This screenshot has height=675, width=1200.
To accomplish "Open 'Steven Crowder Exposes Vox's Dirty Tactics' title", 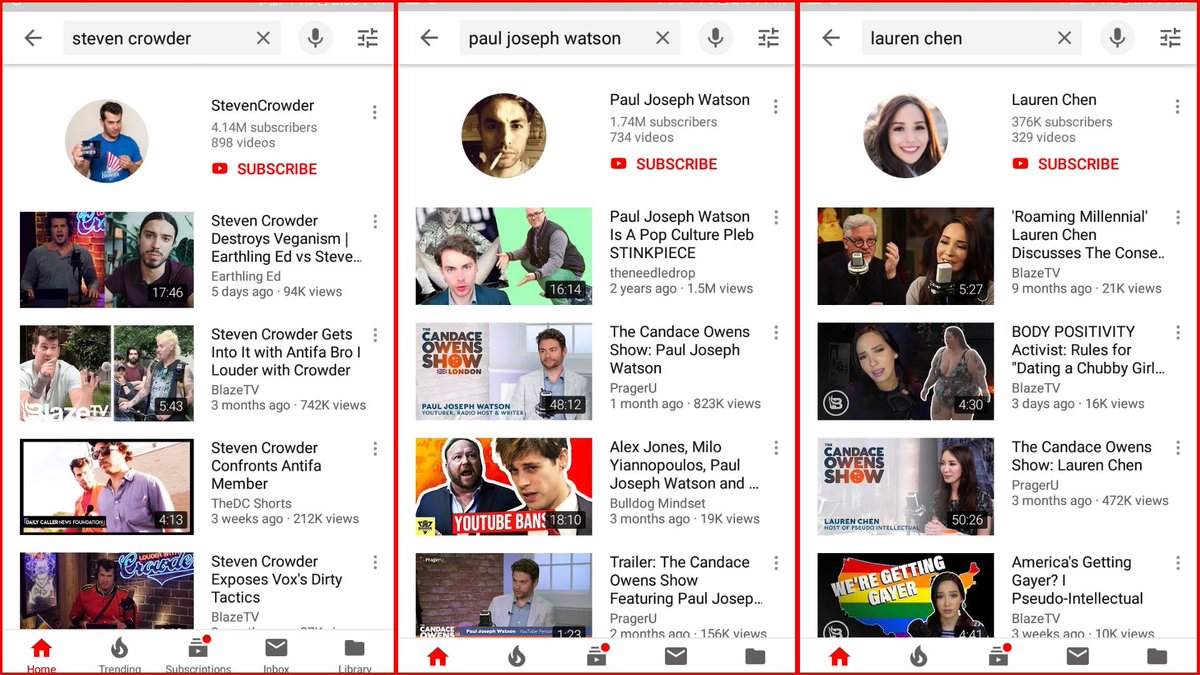I will (x=277, y=580).
